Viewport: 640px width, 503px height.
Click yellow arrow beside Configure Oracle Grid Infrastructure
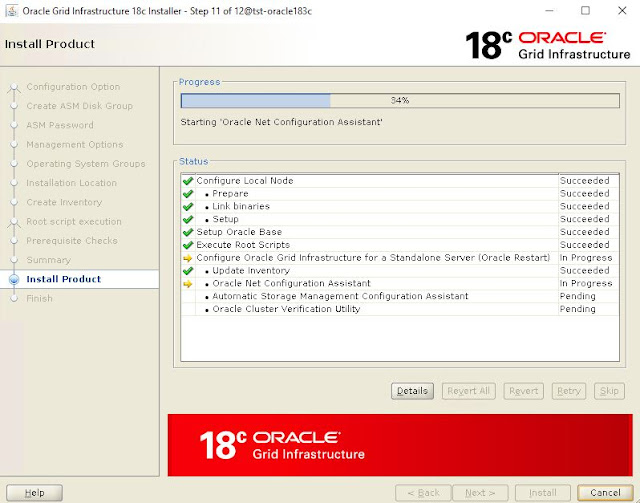[188, 258]
